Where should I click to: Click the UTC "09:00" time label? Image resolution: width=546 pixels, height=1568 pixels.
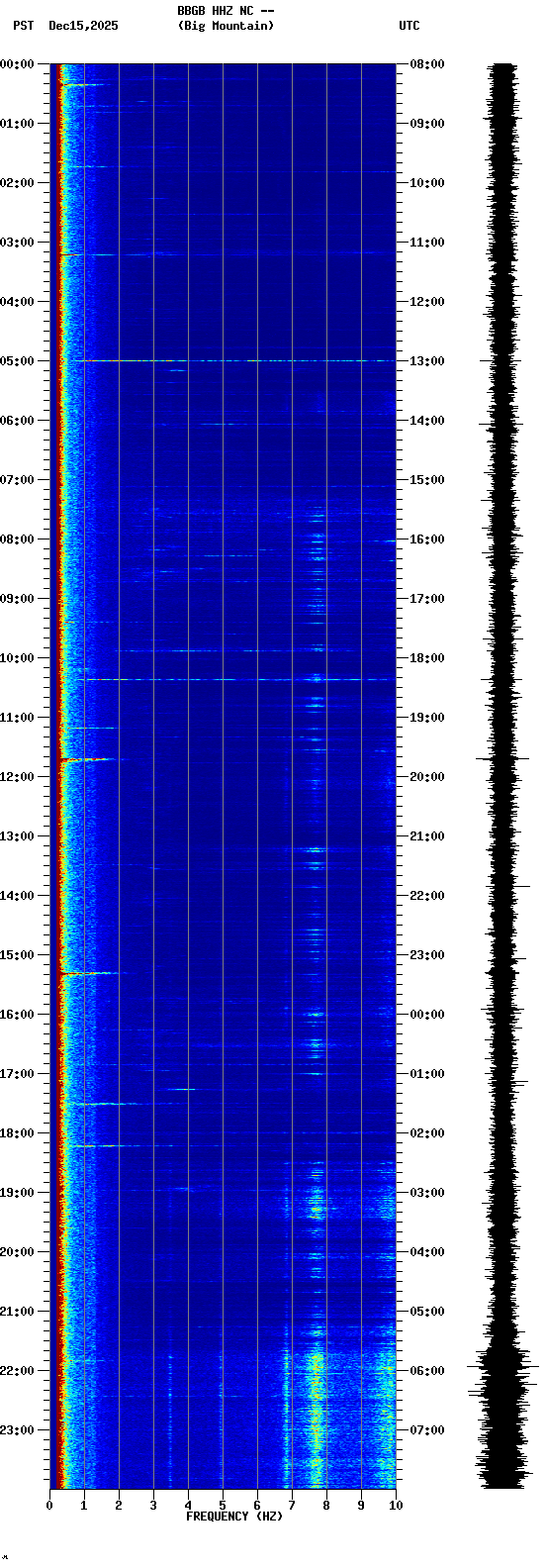[x=427, y=124]
